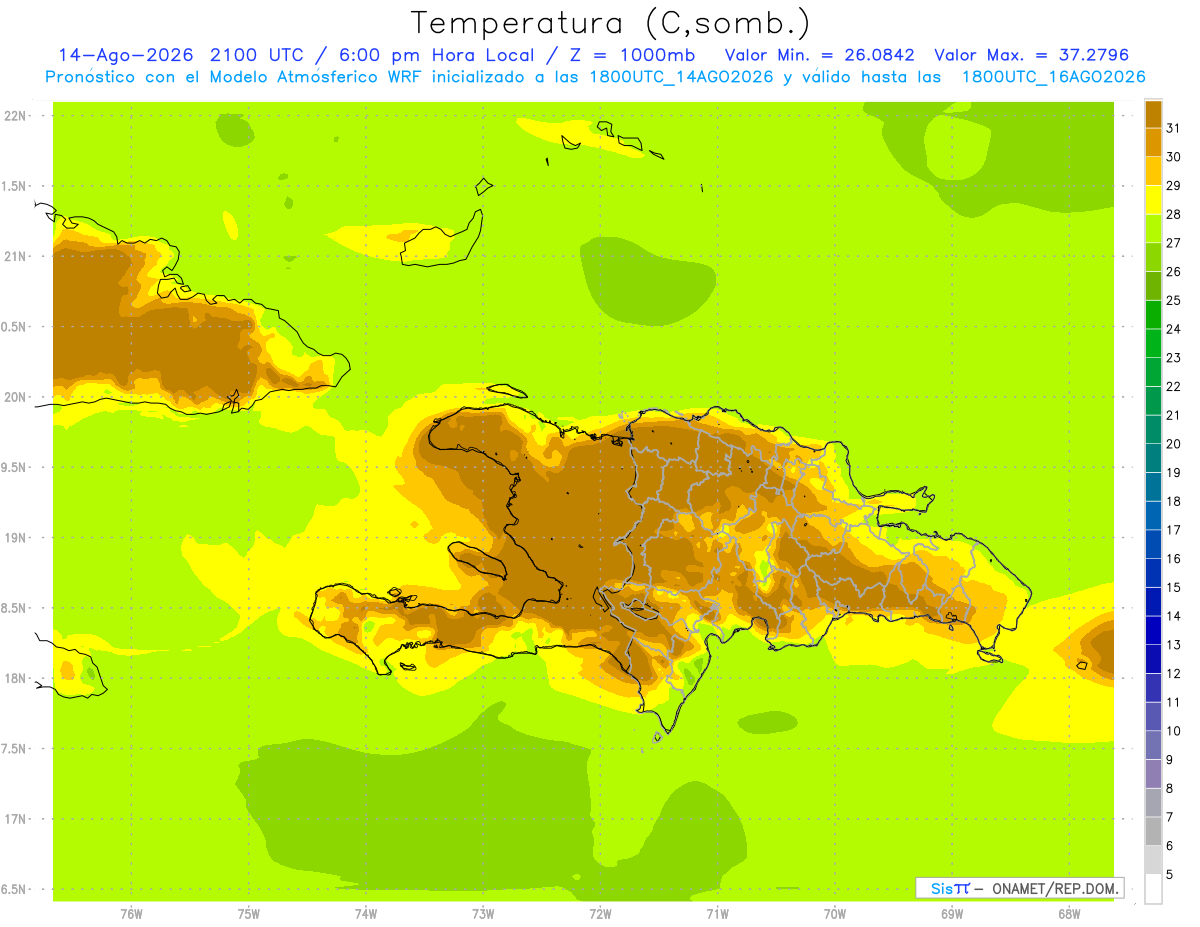Click the "17N" latitude label
This screenshot has width=1200, height=927.
click(15, 819)
